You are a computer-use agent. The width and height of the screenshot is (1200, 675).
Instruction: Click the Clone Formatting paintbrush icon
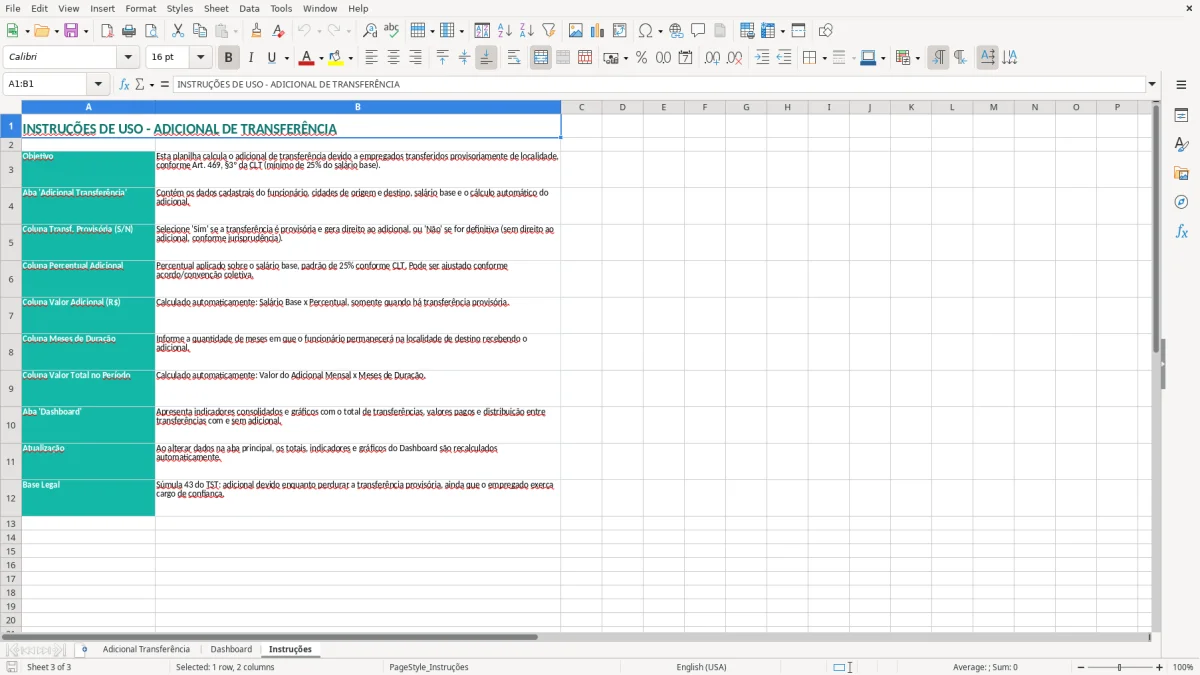256,31
